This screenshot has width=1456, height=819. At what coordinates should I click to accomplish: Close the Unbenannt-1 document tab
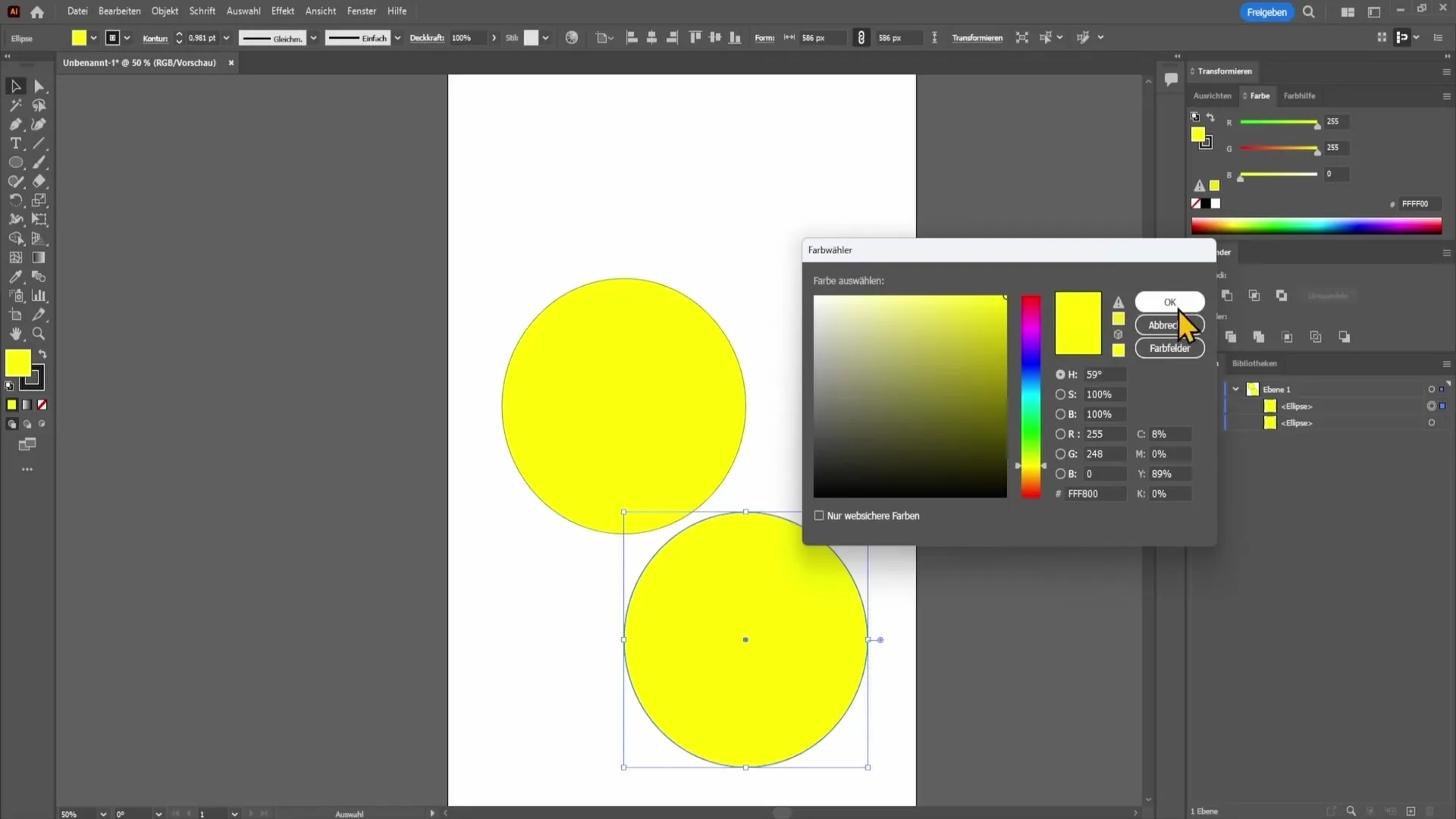coord(231,63)
